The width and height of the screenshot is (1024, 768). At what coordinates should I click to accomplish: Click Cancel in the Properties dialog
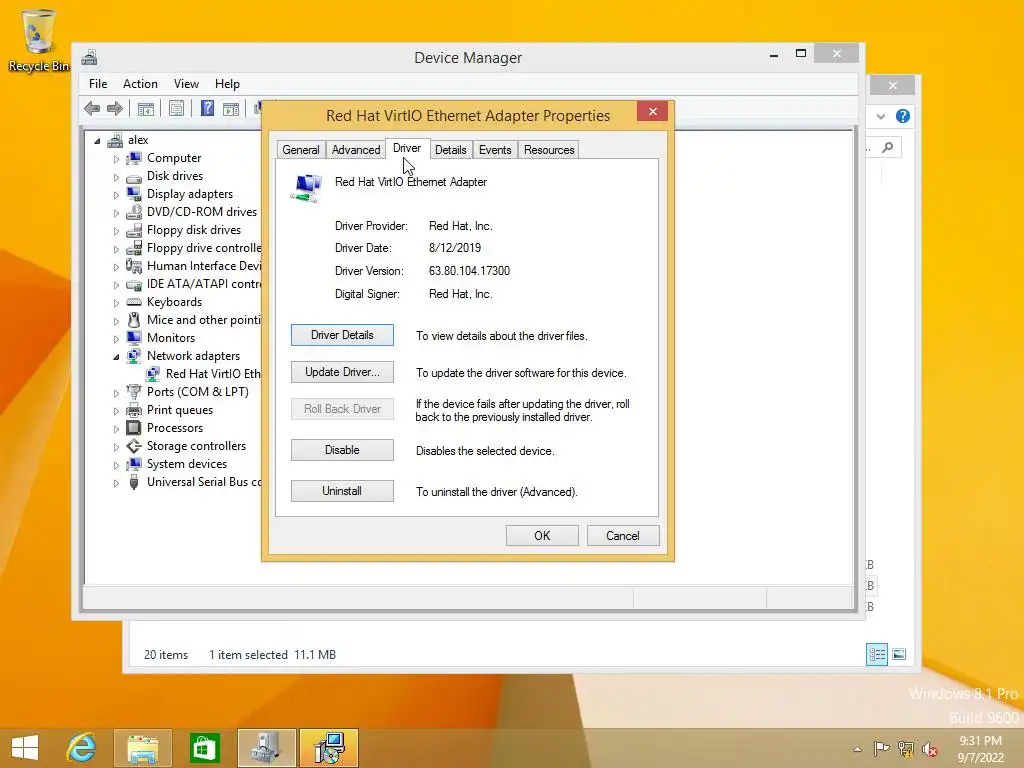(623, 536)
